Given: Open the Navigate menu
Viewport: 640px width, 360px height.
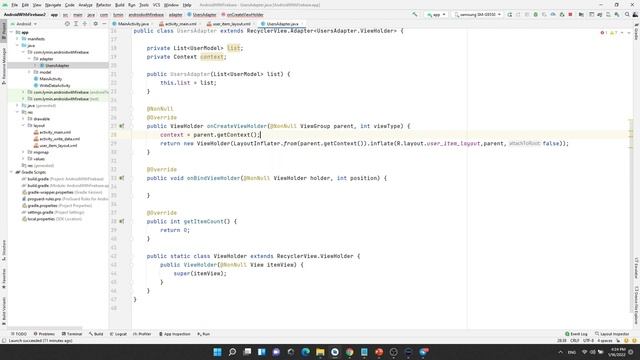Looking at the screenshot, I should pyautogui.click(x=53, y=5).
